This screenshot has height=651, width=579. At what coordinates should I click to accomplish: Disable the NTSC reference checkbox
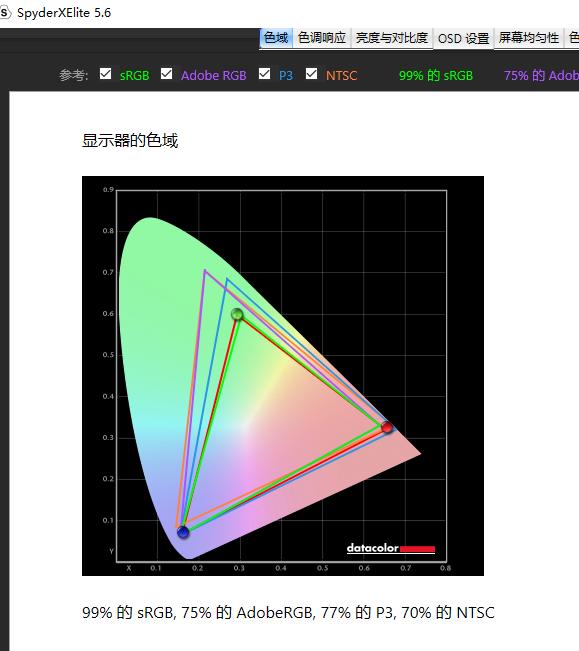[311, 74]
